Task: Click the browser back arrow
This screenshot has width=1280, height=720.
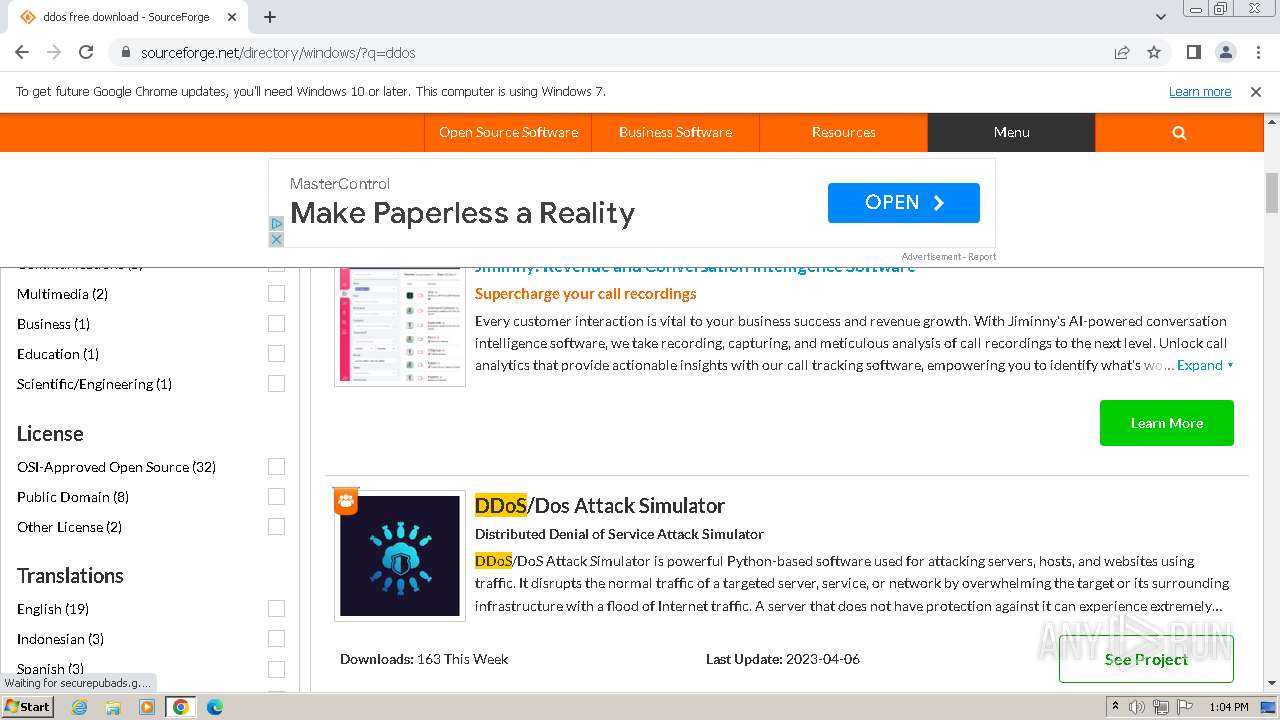Action: click(x=22, y=52)
